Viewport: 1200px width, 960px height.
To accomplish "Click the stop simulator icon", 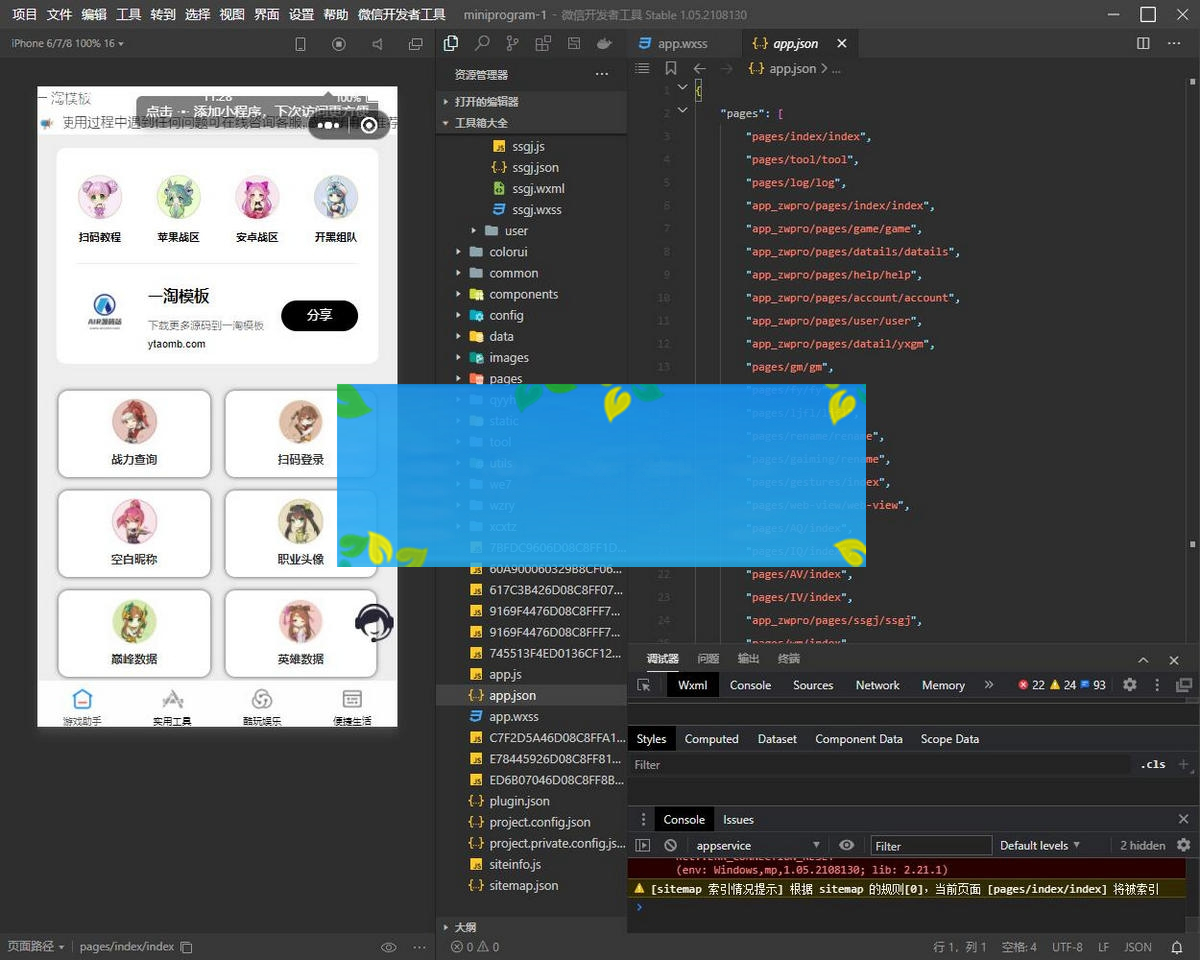I will point(339,44).
